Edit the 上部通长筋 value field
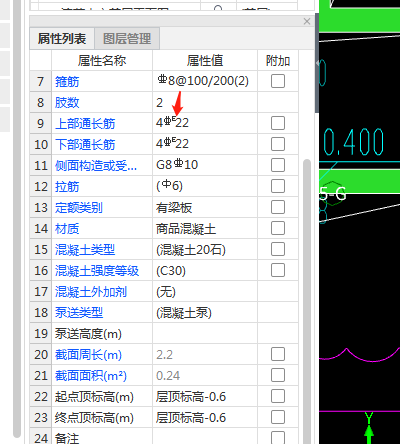The height and width of the screenshot is (444, 400). click(205, 123)
